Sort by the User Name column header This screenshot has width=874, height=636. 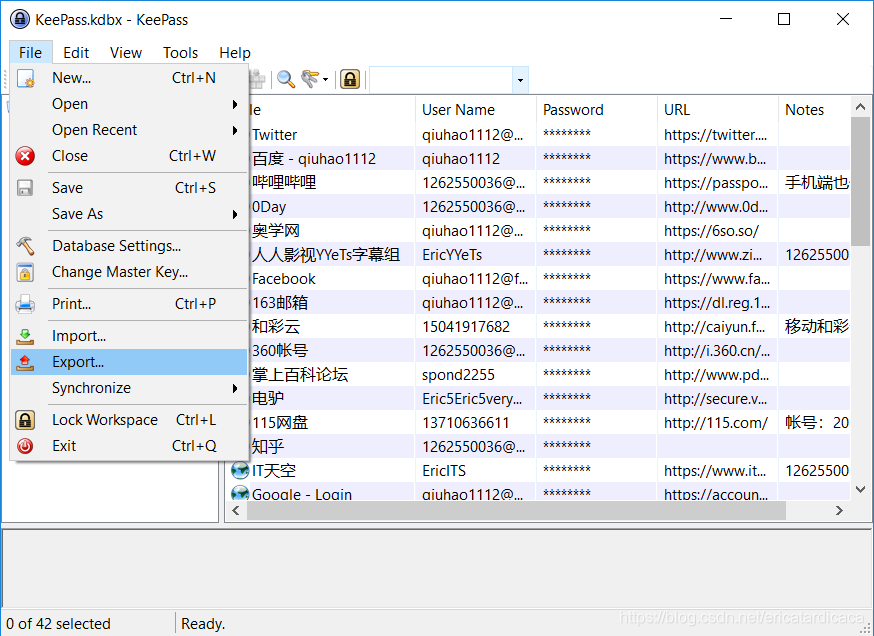(475, 110)
